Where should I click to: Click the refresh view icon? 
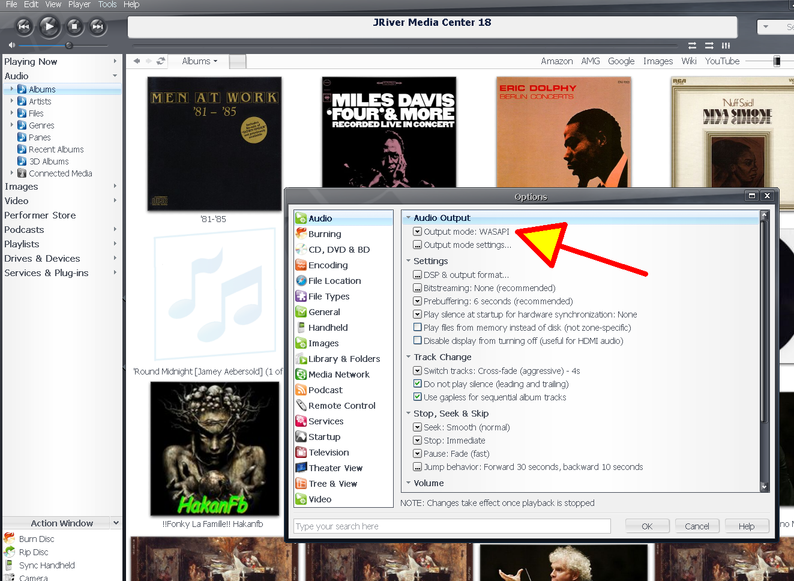161,61
